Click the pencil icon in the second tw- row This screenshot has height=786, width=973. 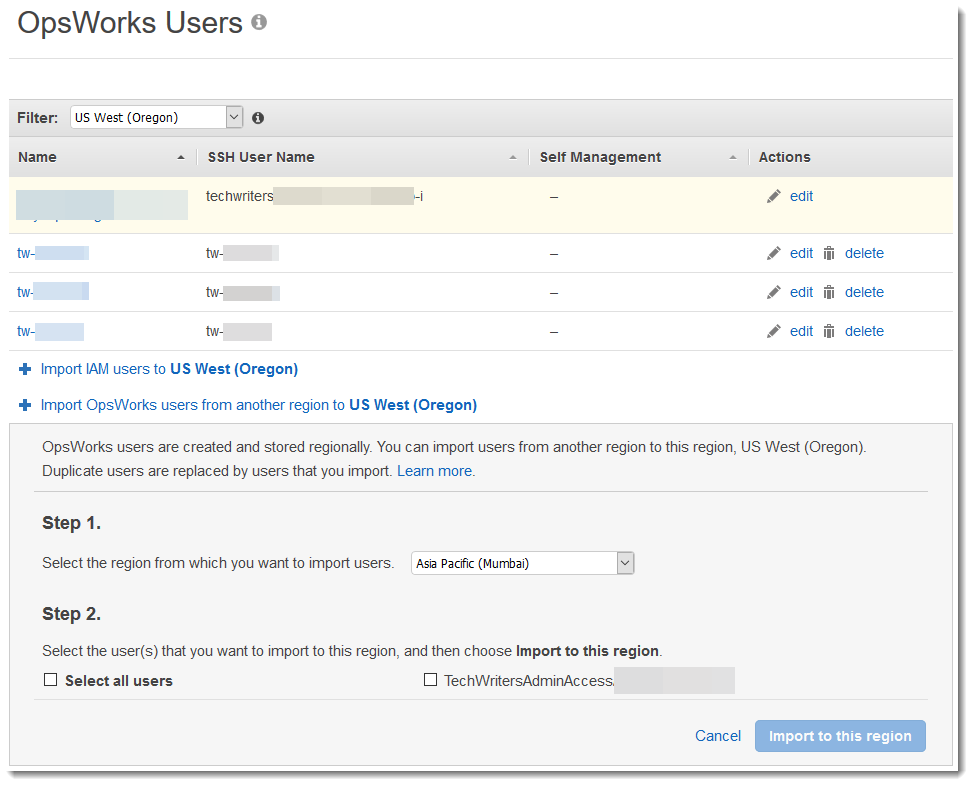pyautogui.click(x=773, y=293)
